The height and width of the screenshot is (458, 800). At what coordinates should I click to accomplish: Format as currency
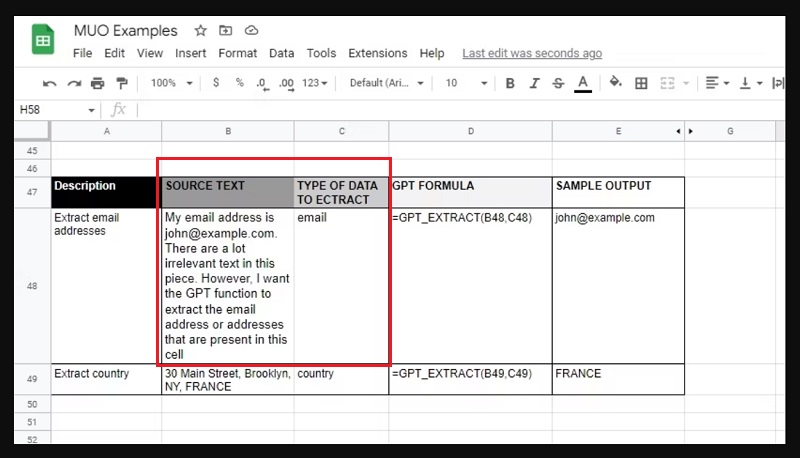216,83
